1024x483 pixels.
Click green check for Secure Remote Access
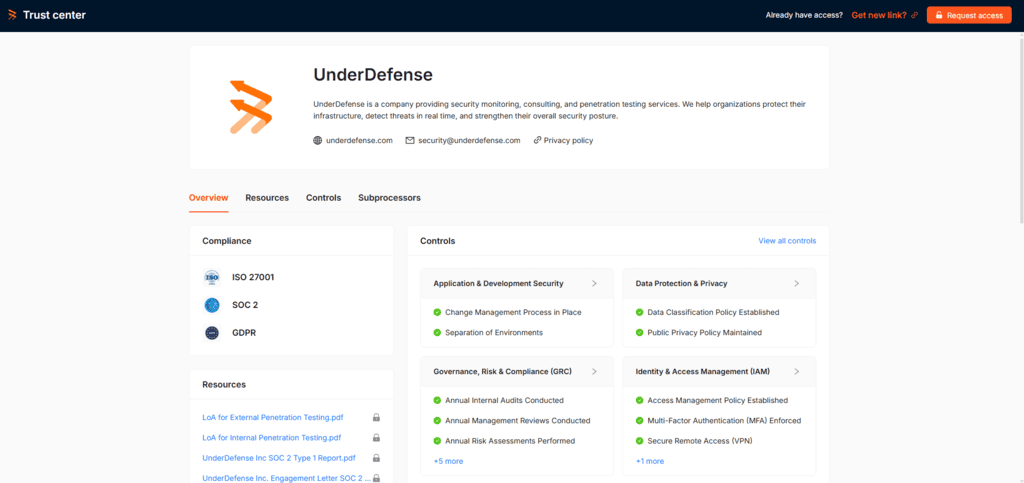tap(639, 441)
